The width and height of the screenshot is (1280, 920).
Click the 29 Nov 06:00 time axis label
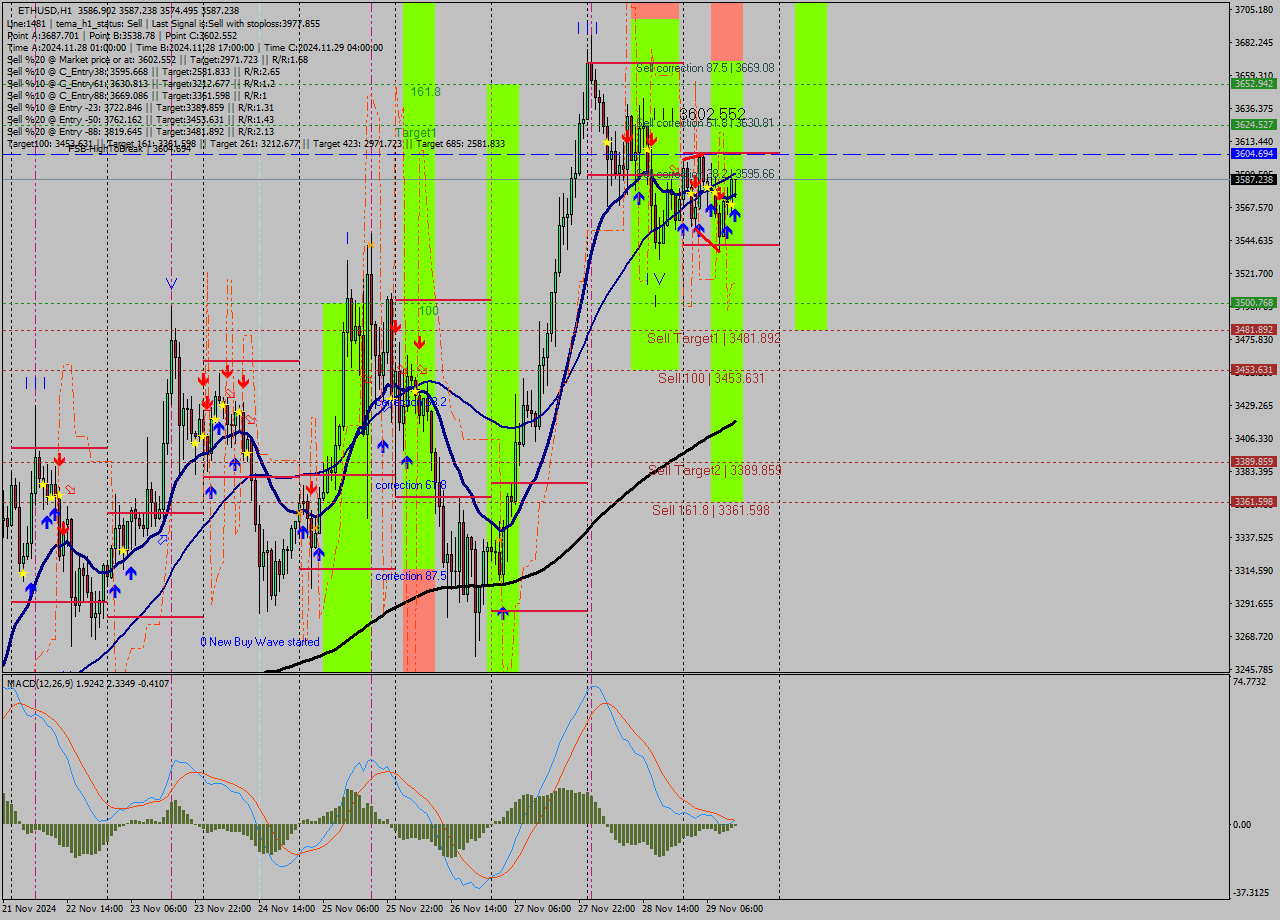click(x=732, y=908)
